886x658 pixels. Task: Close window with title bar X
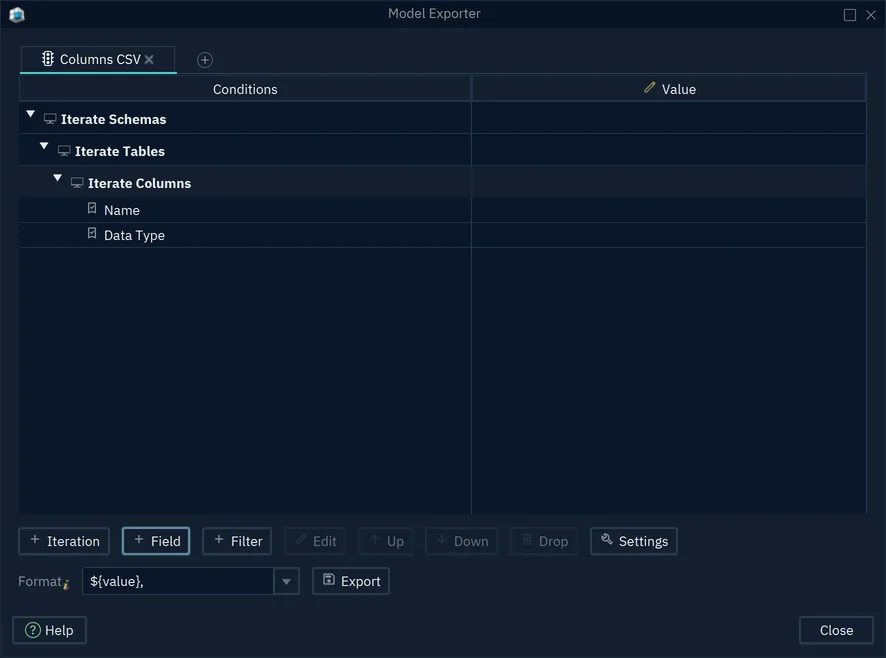pos(871,15)
